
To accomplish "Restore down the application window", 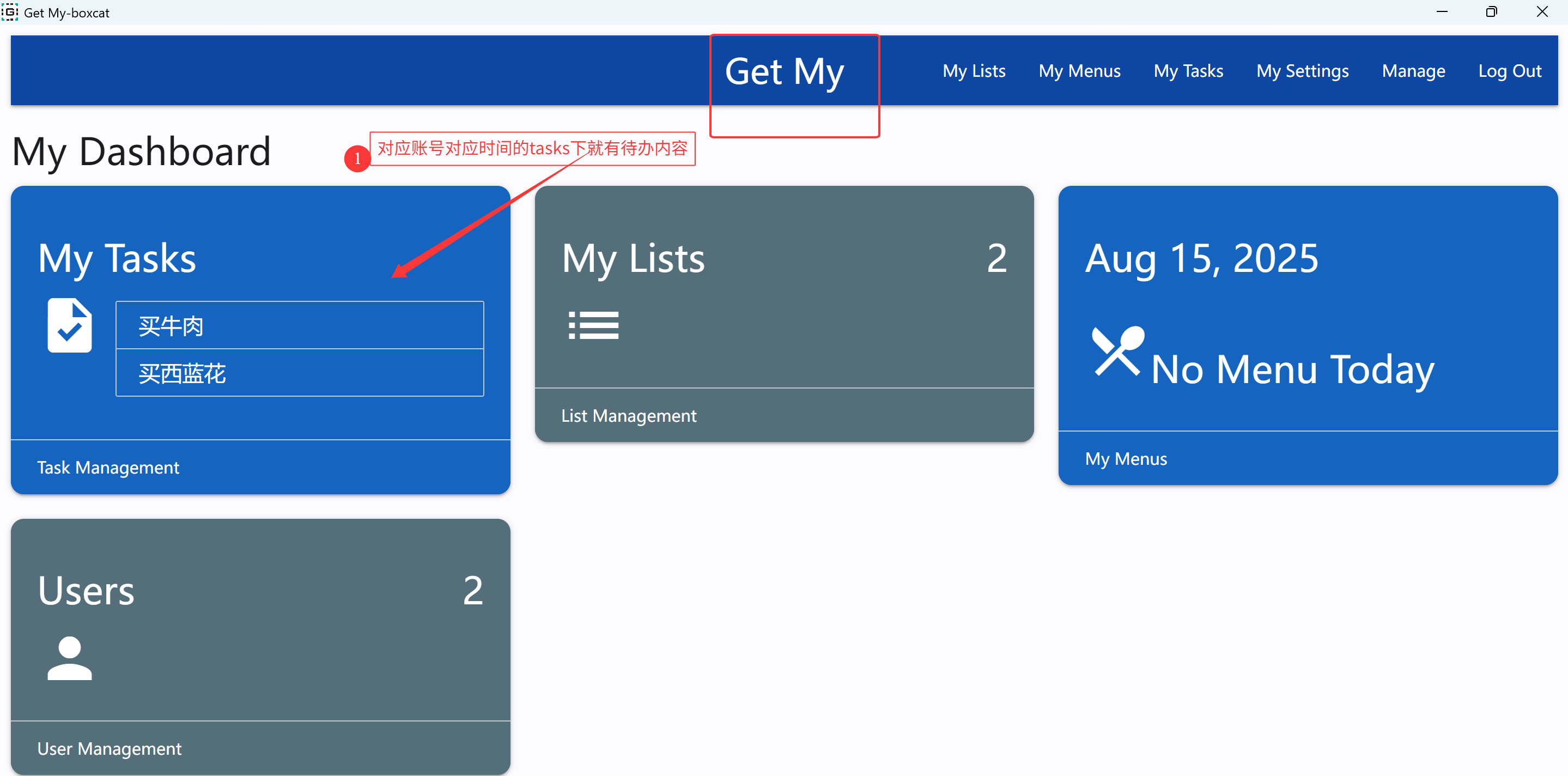I will [1491, 11].
